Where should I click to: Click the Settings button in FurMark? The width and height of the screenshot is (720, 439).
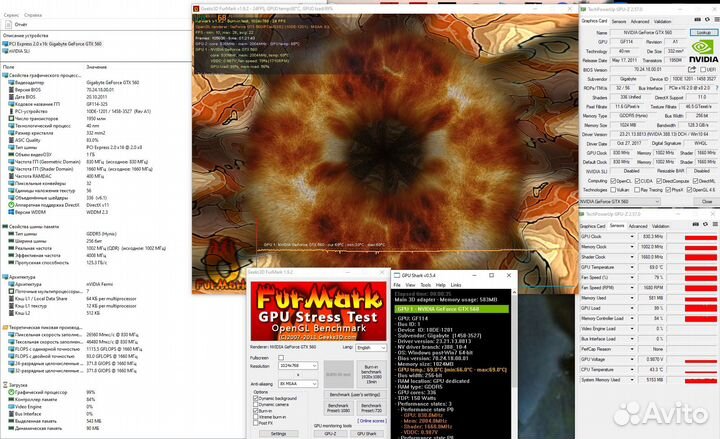[x=278, y=433]
